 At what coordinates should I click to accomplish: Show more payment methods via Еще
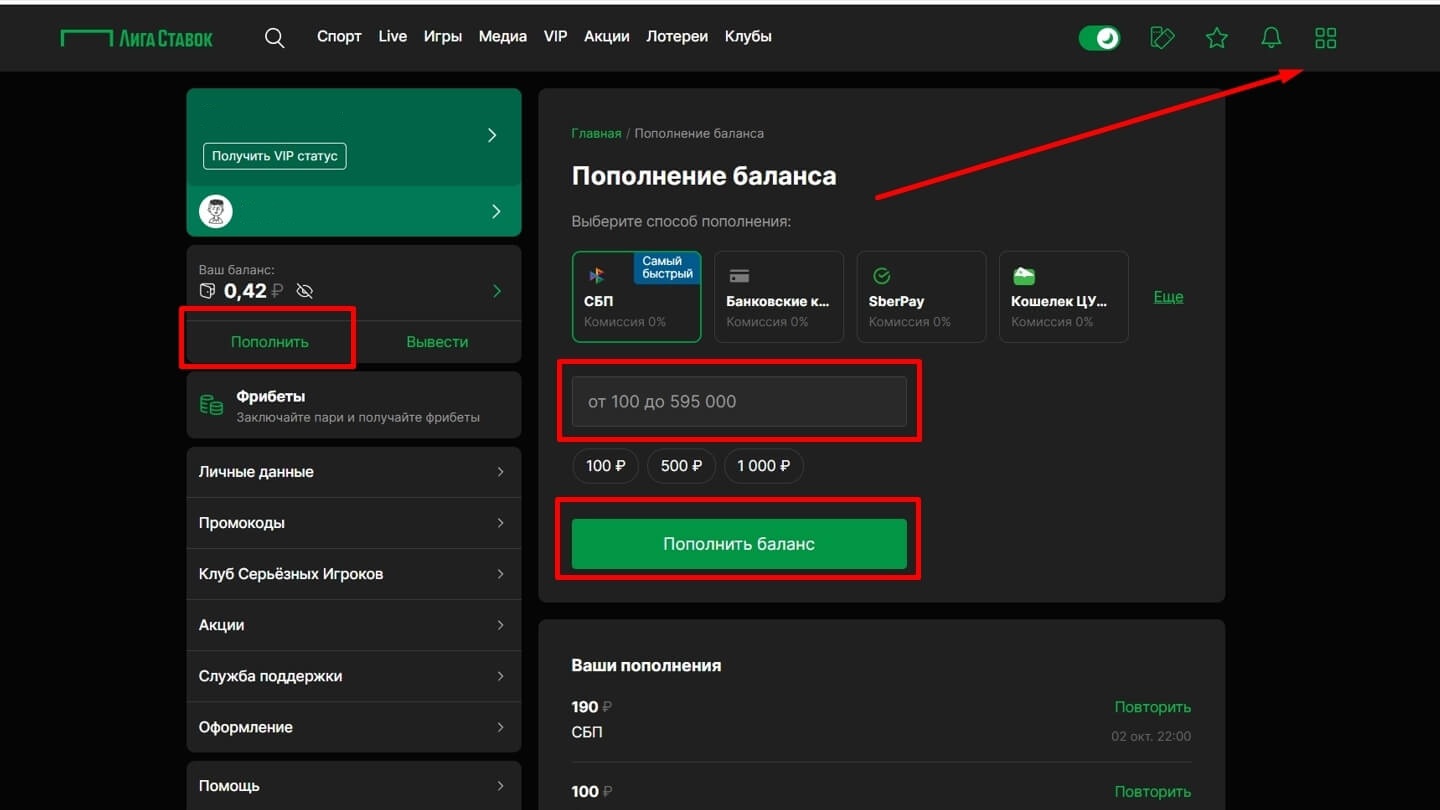click(1168, 297)
